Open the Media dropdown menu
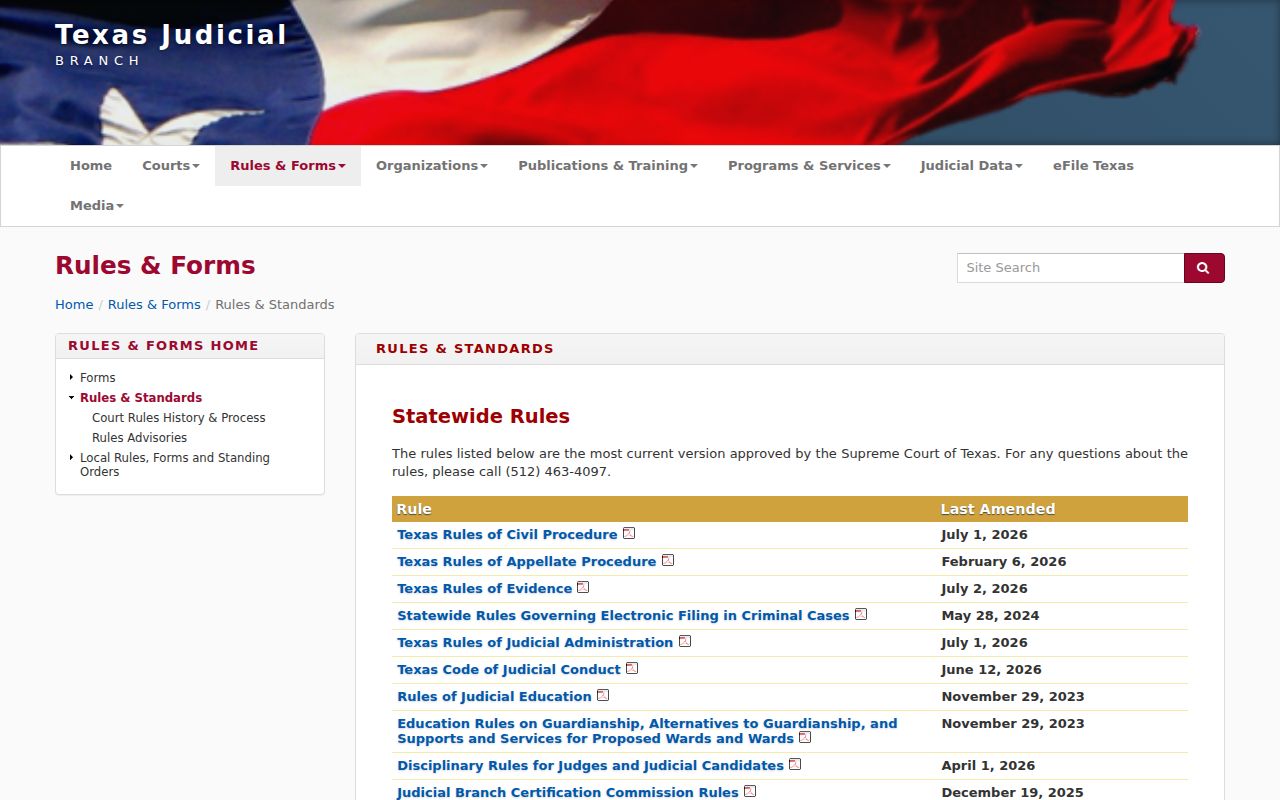 coord(97,206)
